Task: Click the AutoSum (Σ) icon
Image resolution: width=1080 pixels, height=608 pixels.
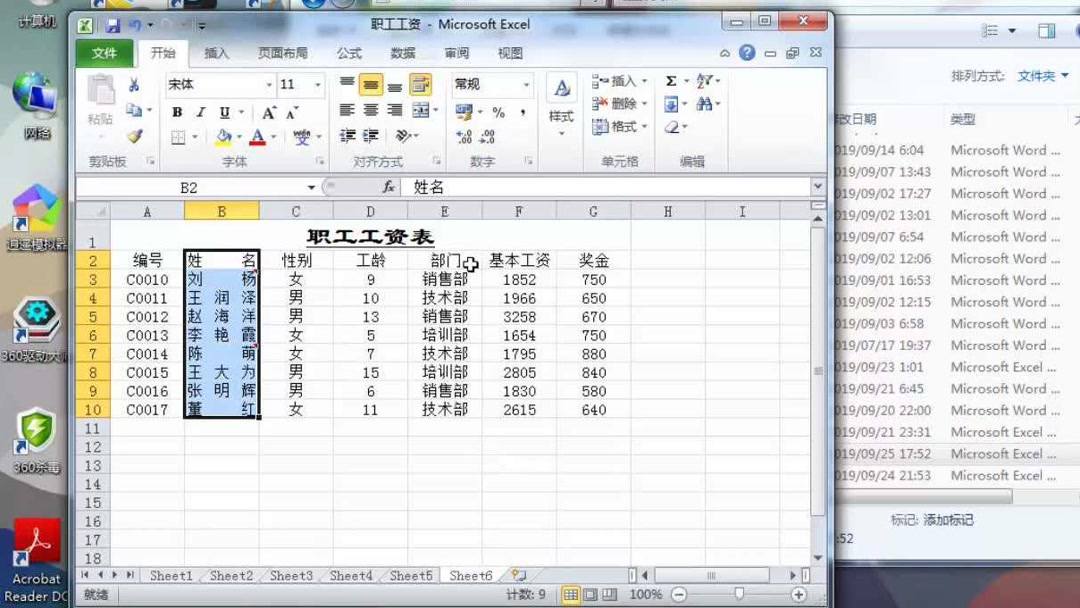Action: pyautogui.click(x=671, y=81)
